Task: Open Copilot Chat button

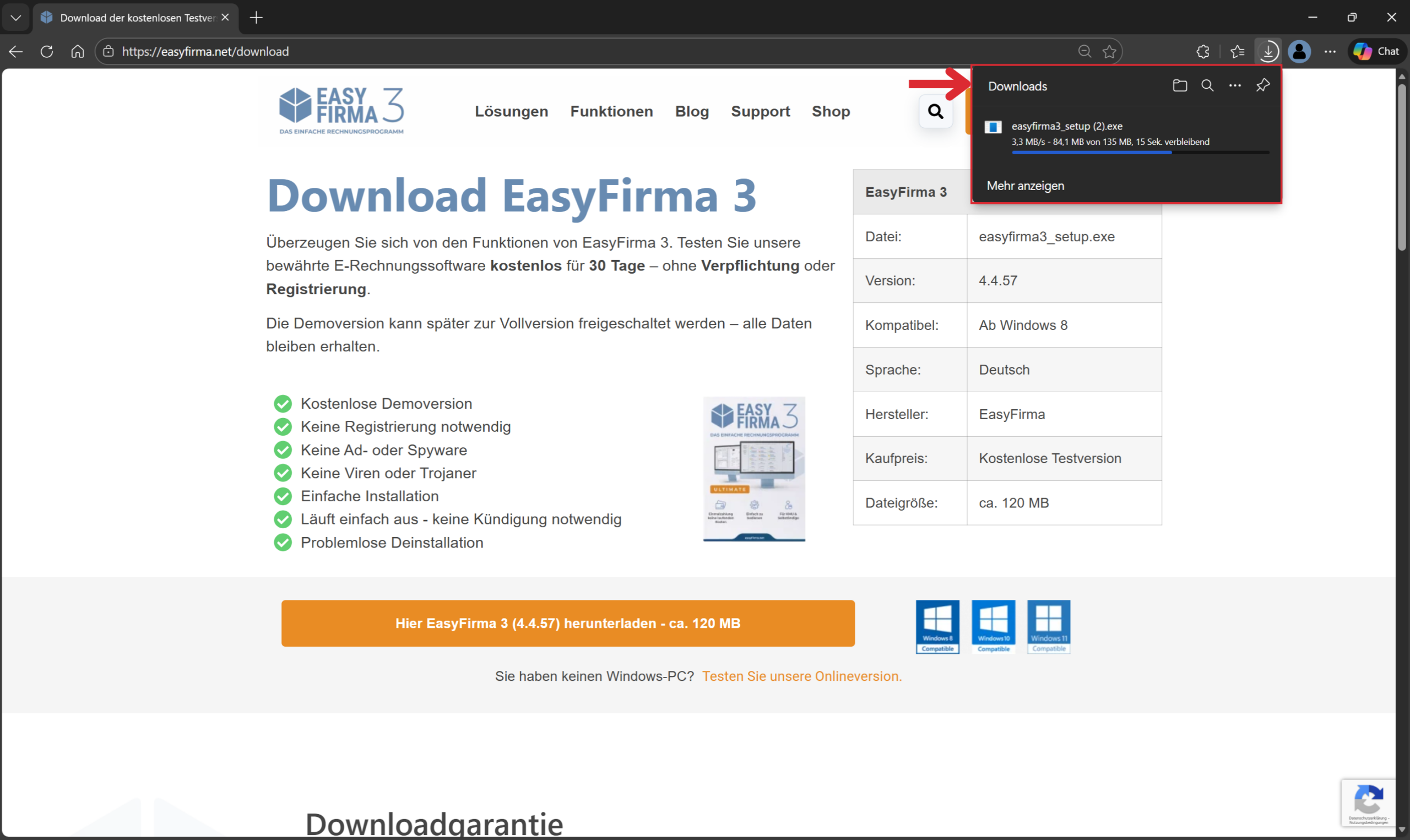Action: click(1376, 52)
